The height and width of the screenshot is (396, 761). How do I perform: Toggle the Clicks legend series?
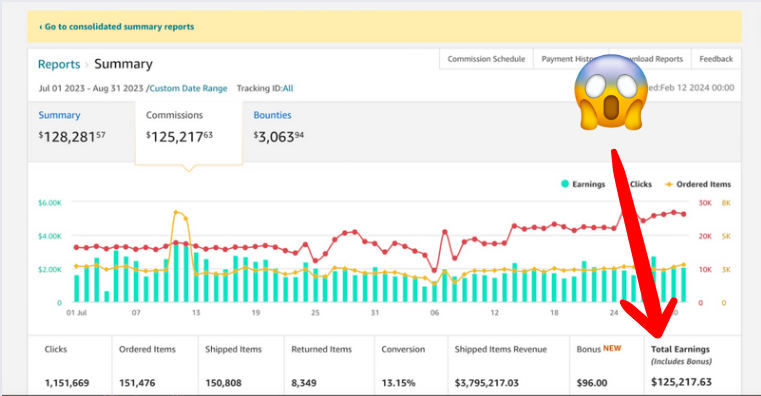click(x=640, y=184)
